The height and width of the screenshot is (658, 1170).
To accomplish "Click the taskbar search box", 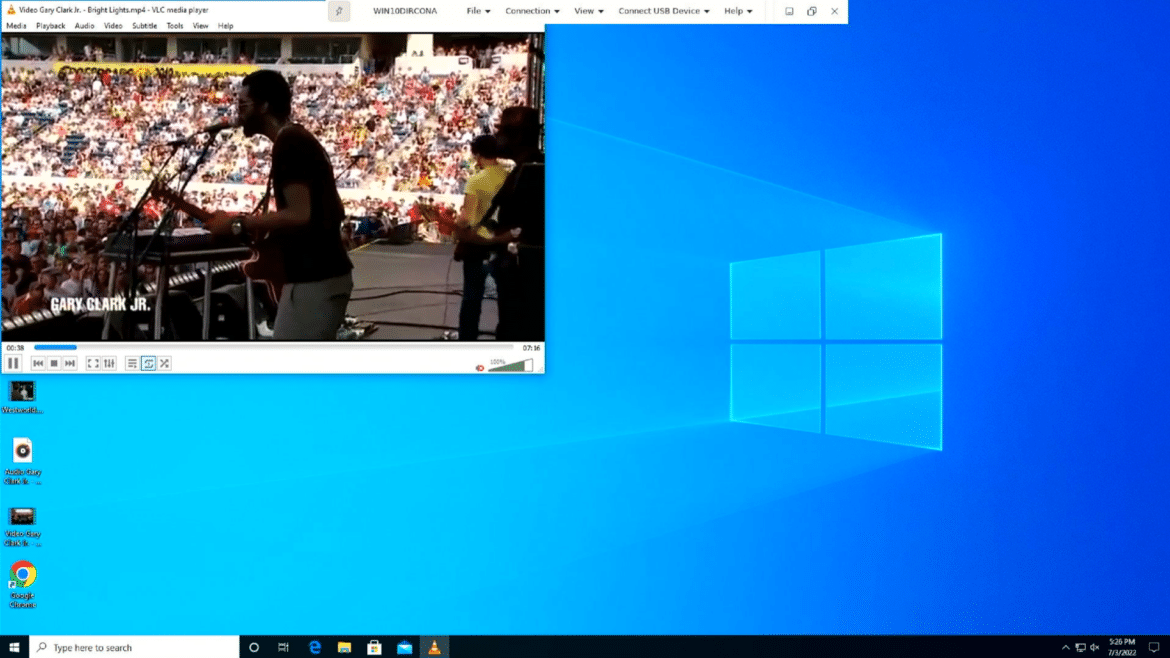I will 134,647.
